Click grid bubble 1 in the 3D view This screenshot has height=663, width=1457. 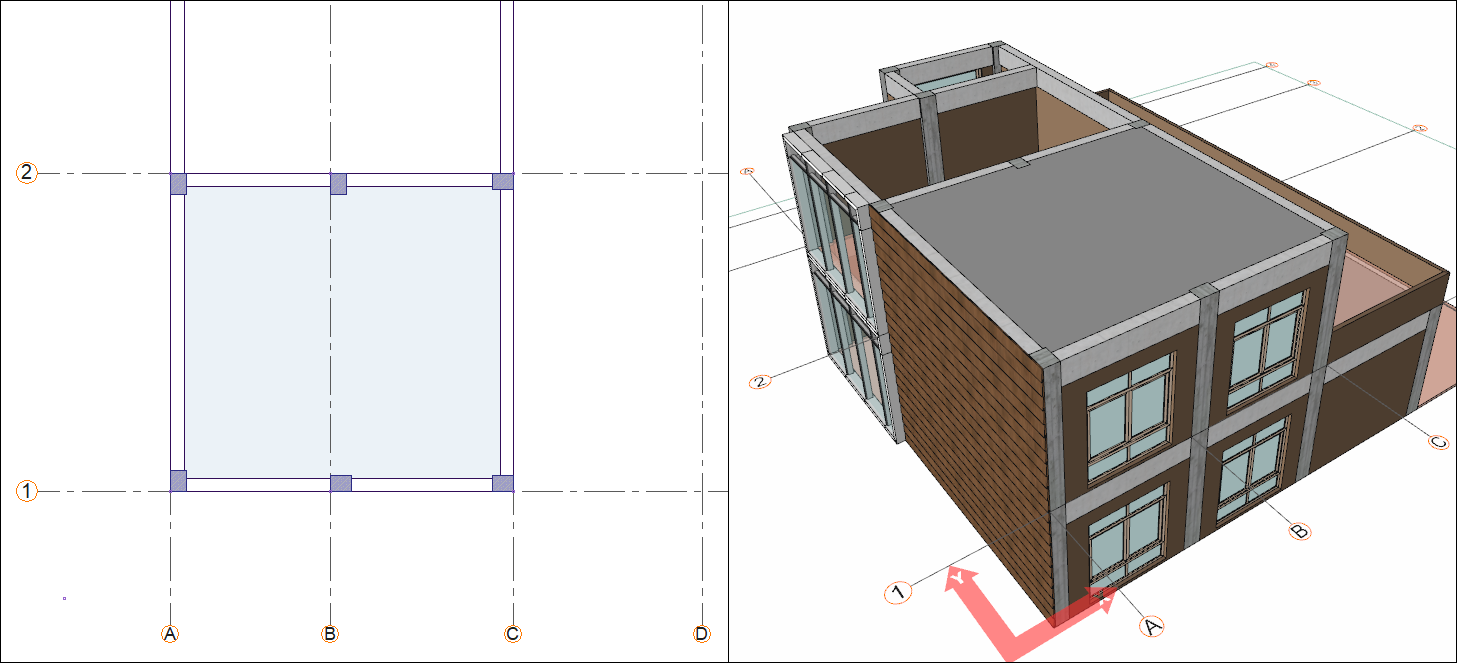[898, 593]
